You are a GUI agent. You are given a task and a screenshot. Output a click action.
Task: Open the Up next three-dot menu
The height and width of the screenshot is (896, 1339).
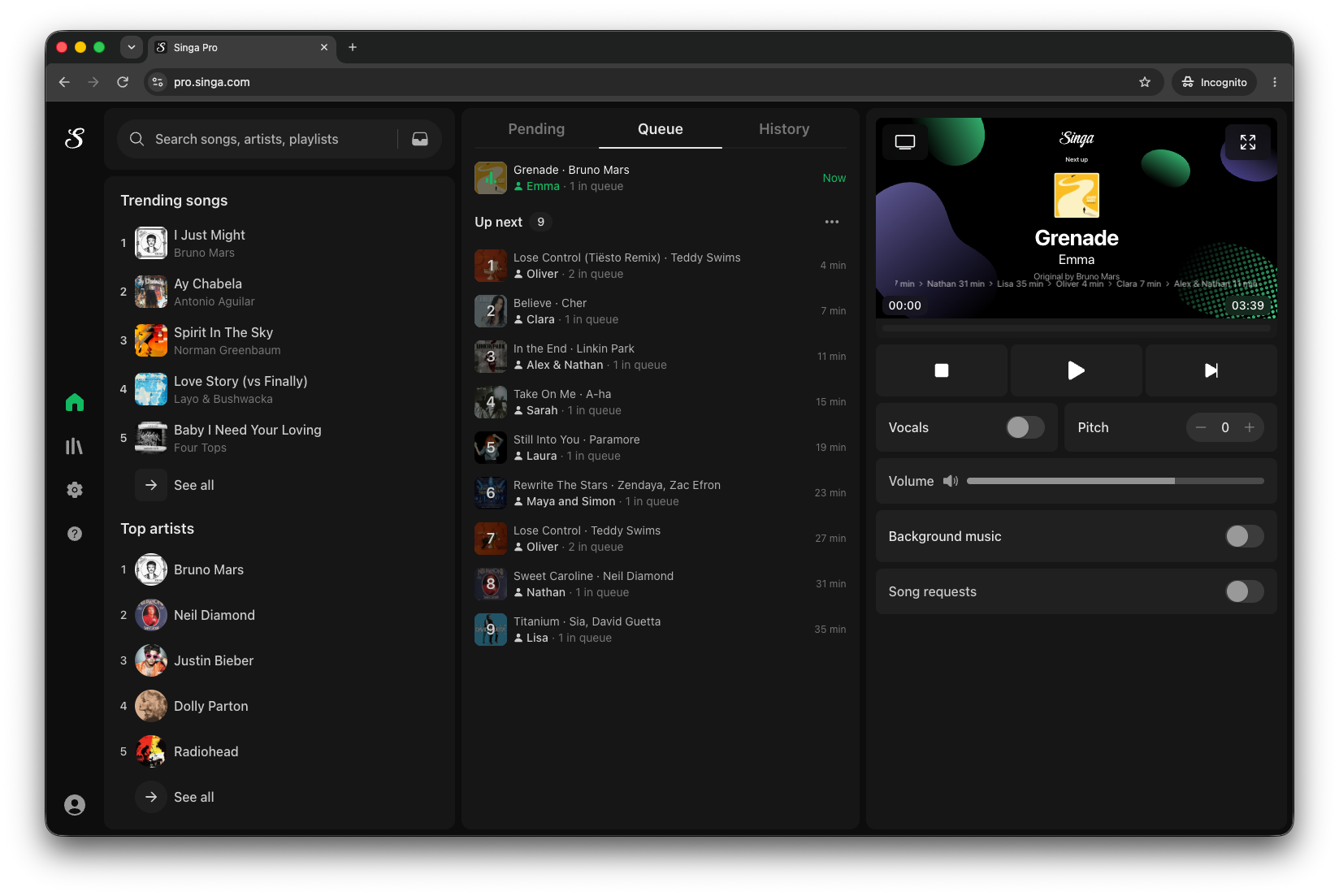point(832,222)
